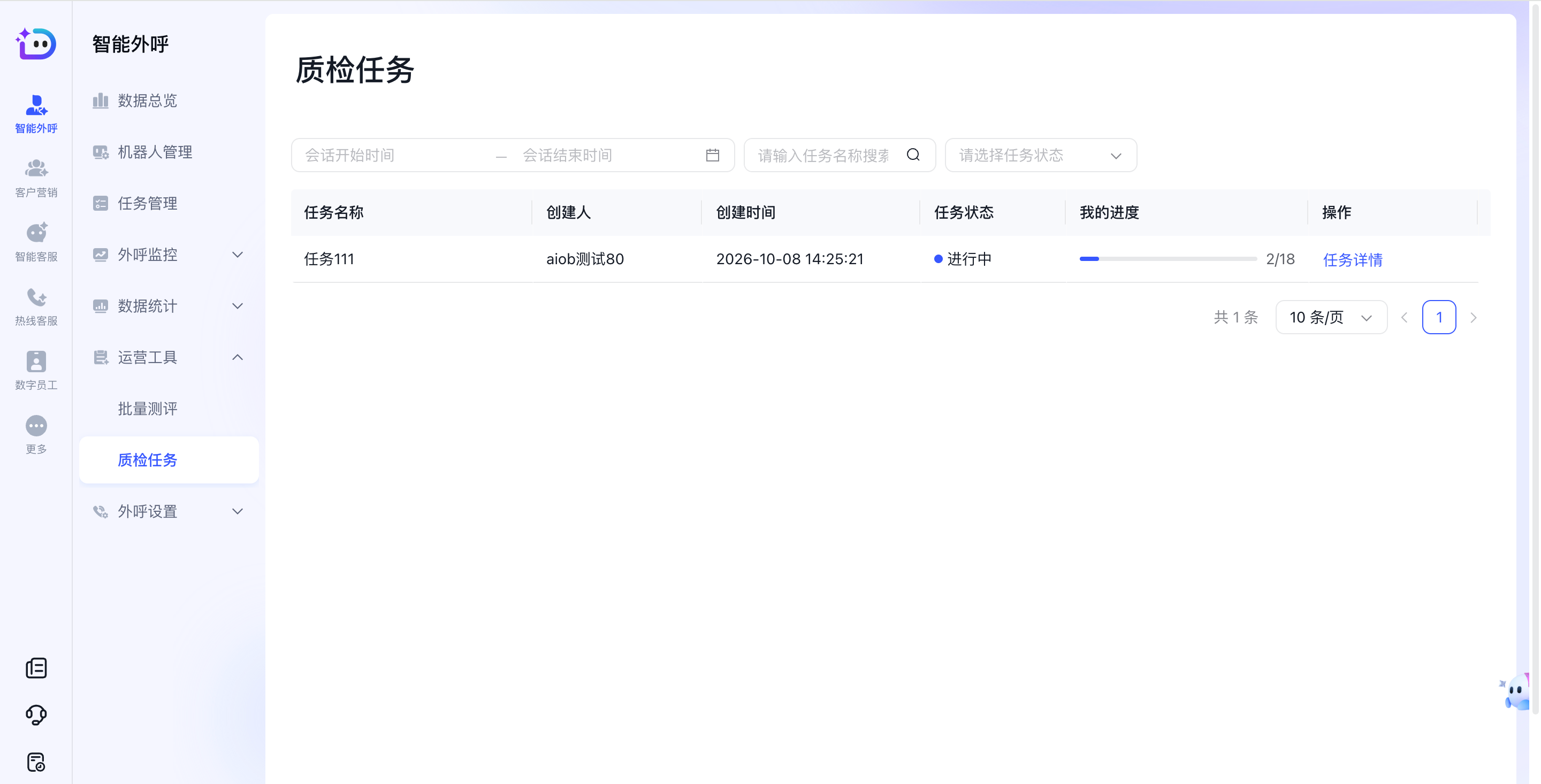Open 任务详情 link for 任务111
The image size is (1541, 784).
[1353, 259]
